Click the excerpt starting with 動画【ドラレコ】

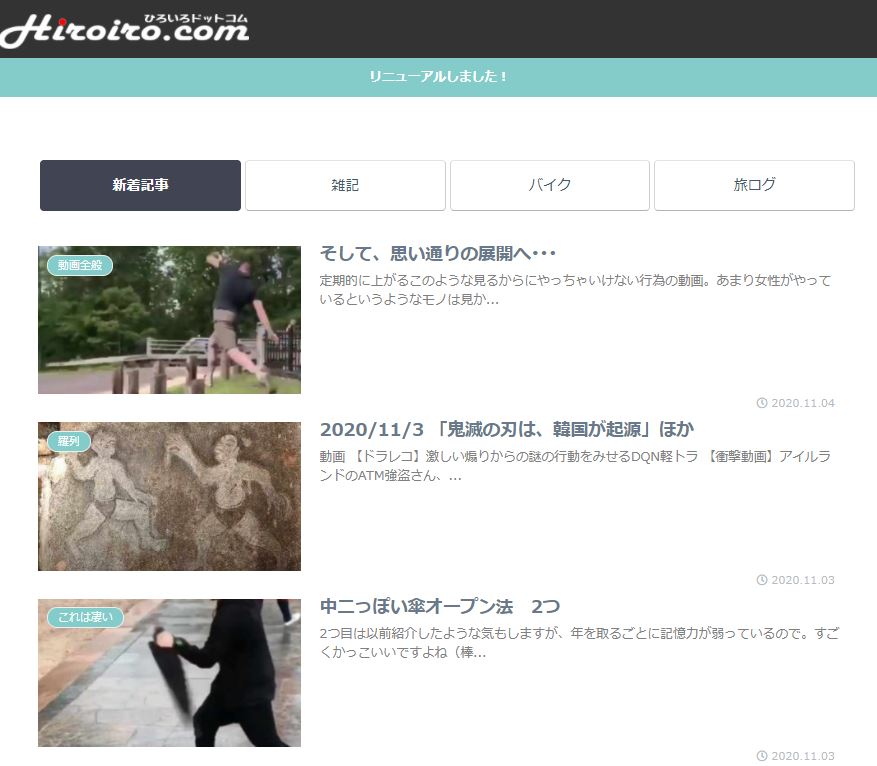[575, 466]
